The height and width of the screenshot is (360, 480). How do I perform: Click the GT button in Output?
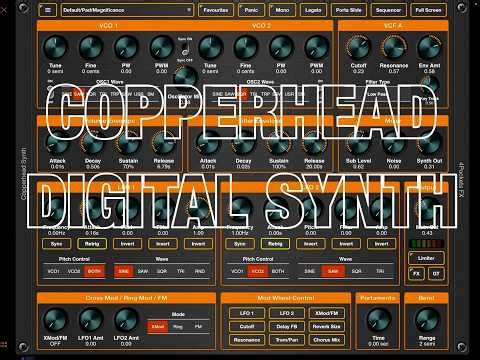[x=436, y=274]
